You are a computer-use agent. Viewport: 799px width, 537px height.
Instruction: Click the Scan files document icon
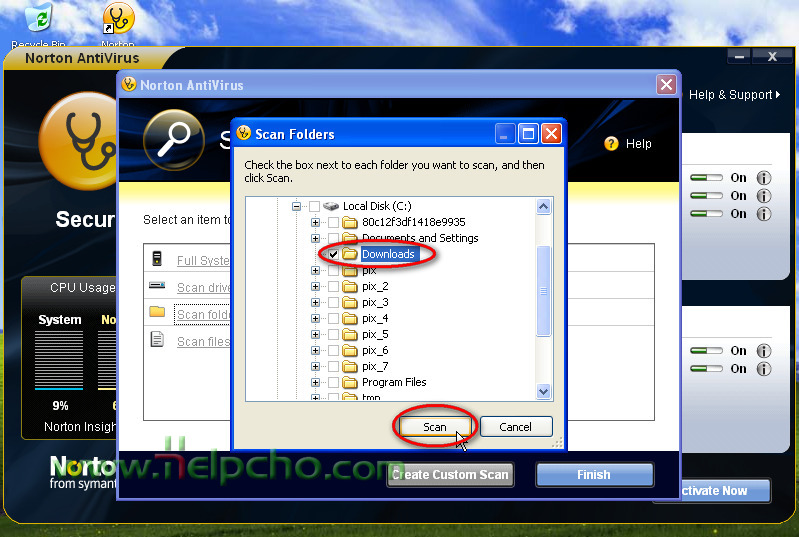(x=157, y=339)
